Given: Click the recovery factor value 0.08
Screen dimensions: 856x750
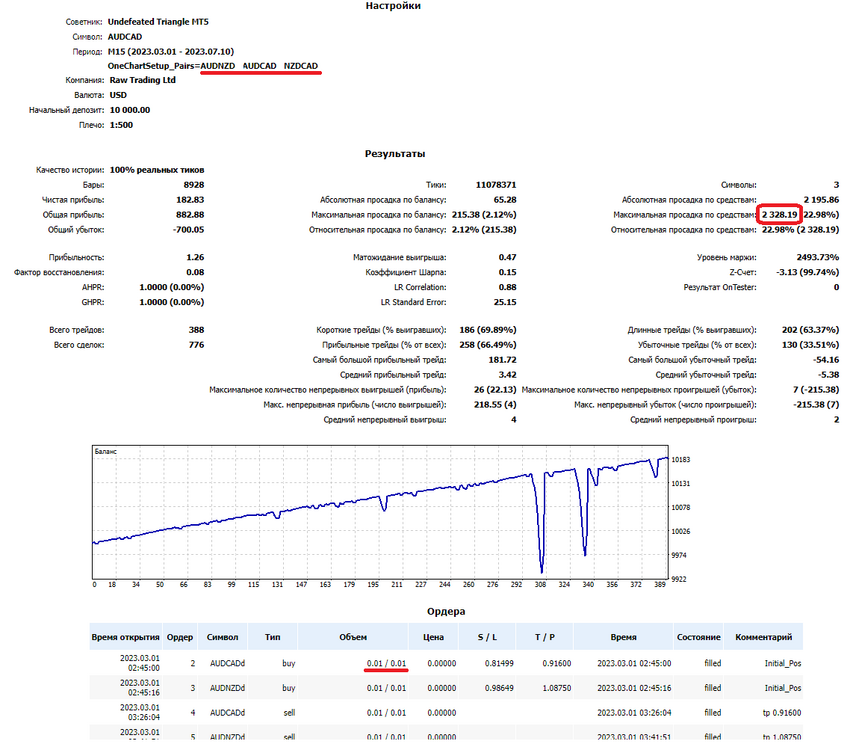Looking at the screenshot, I should pyautogui.click(x=195, y=272).
